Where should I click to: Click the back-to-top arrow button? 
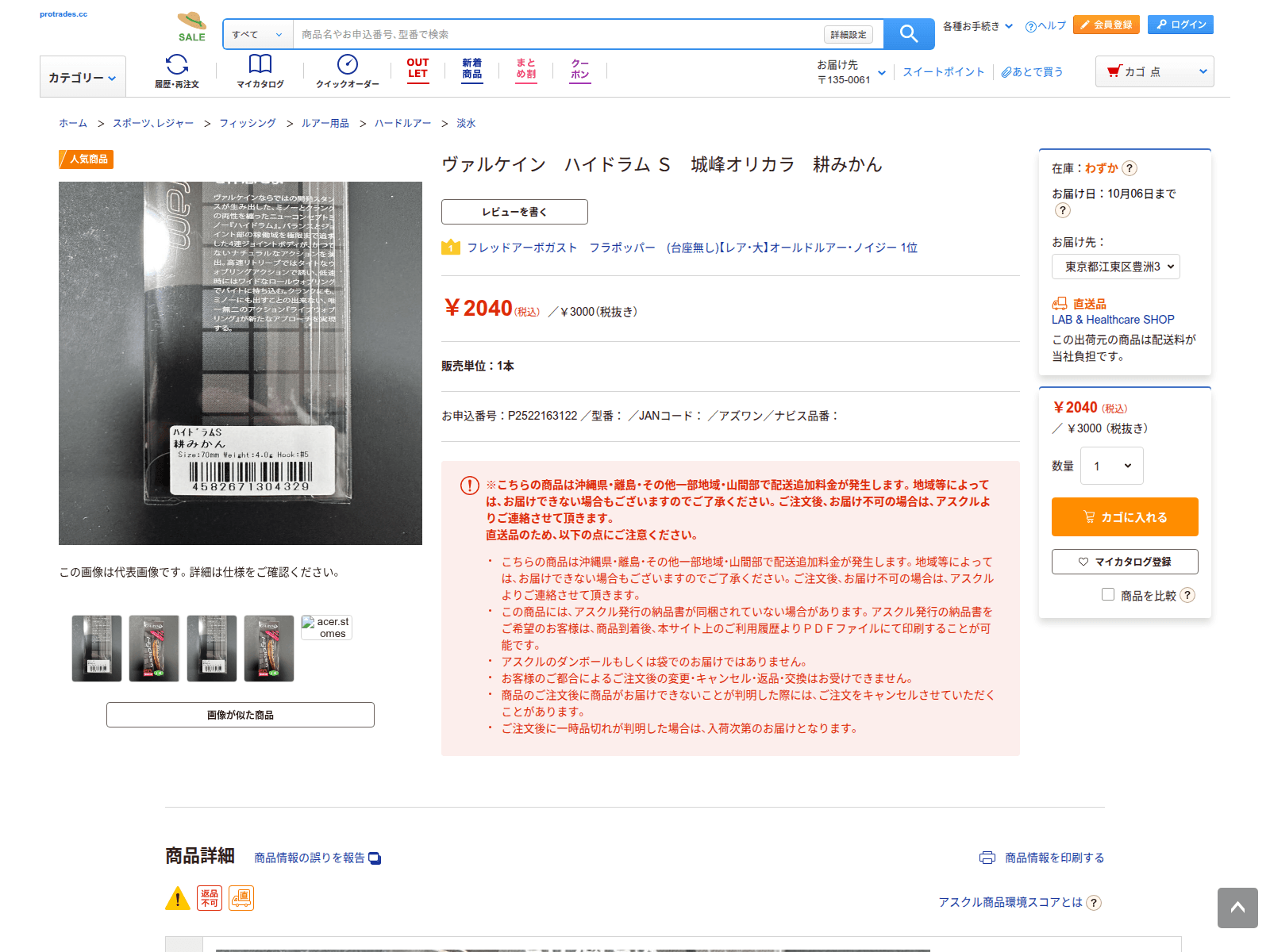1237,908
